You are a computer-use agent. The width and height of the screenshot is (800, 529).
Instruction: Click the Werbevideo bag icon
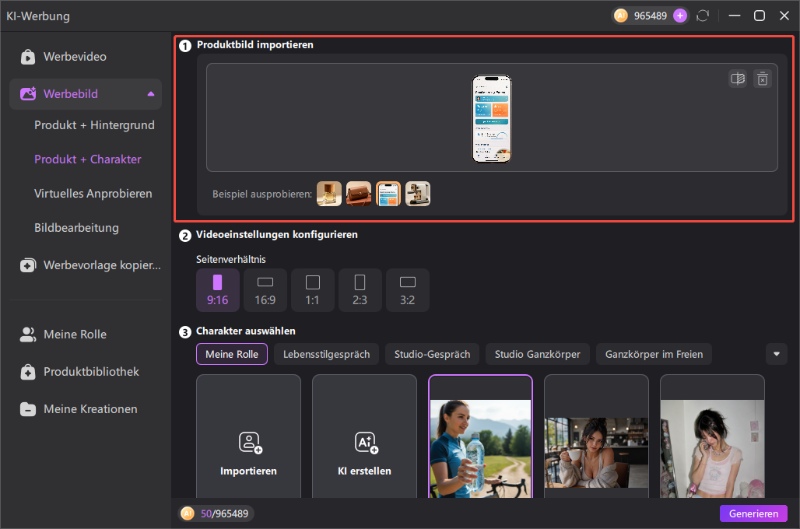28,57
